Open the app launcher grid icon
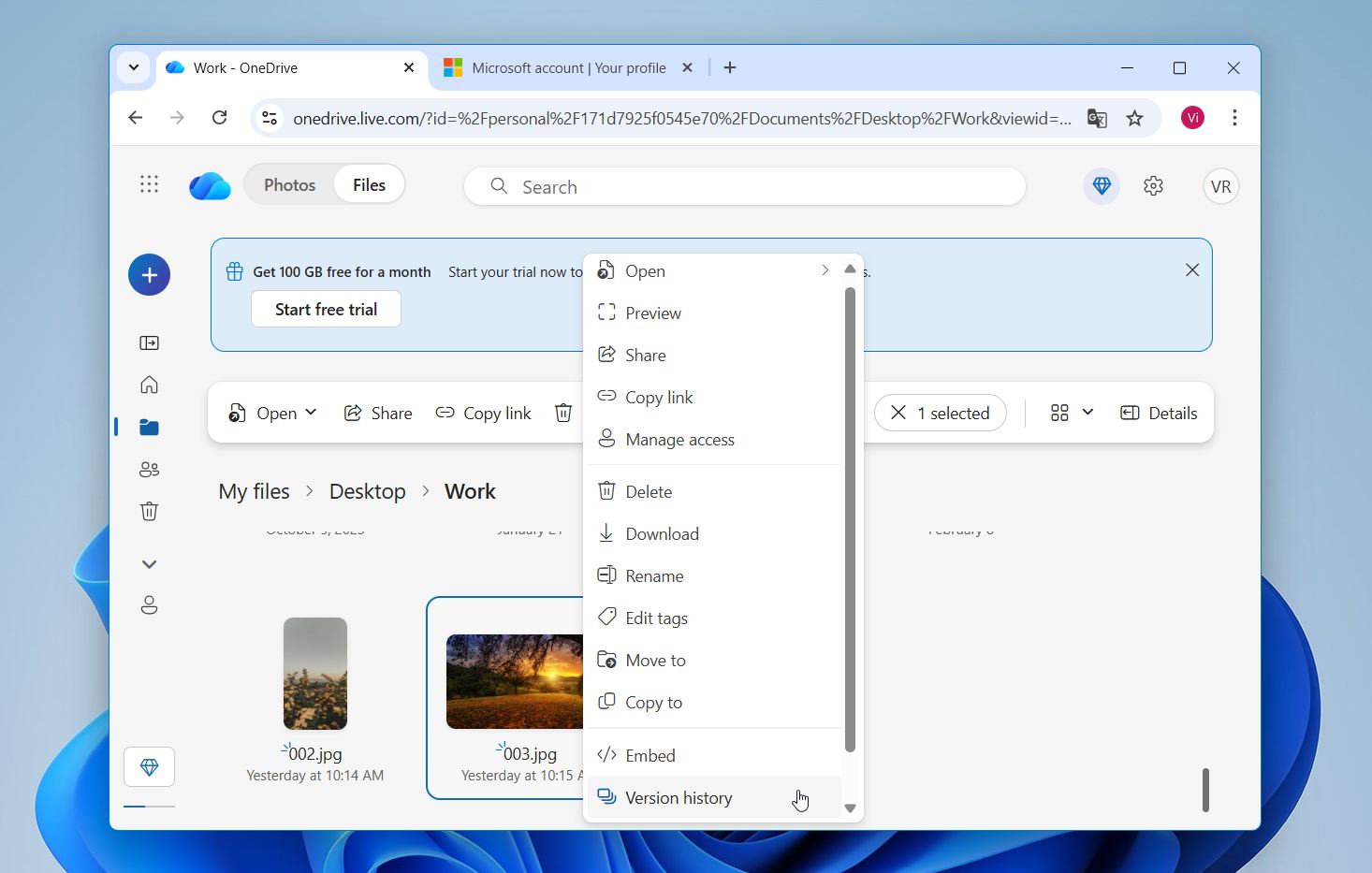1372x873 pixels. click(149, 184)
